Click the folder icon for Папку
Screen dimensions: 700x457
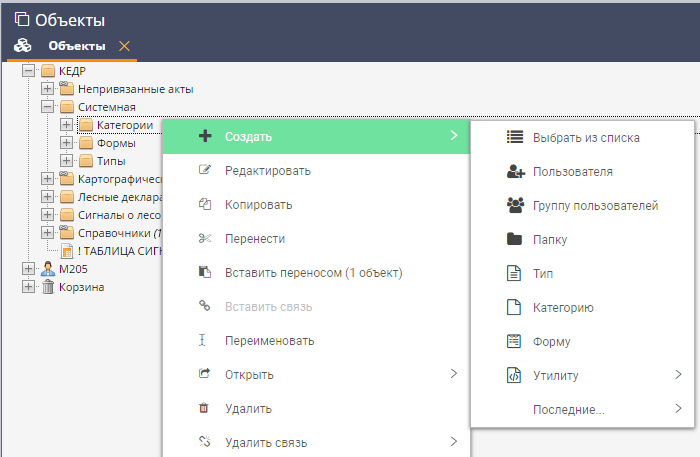point(515,239)
